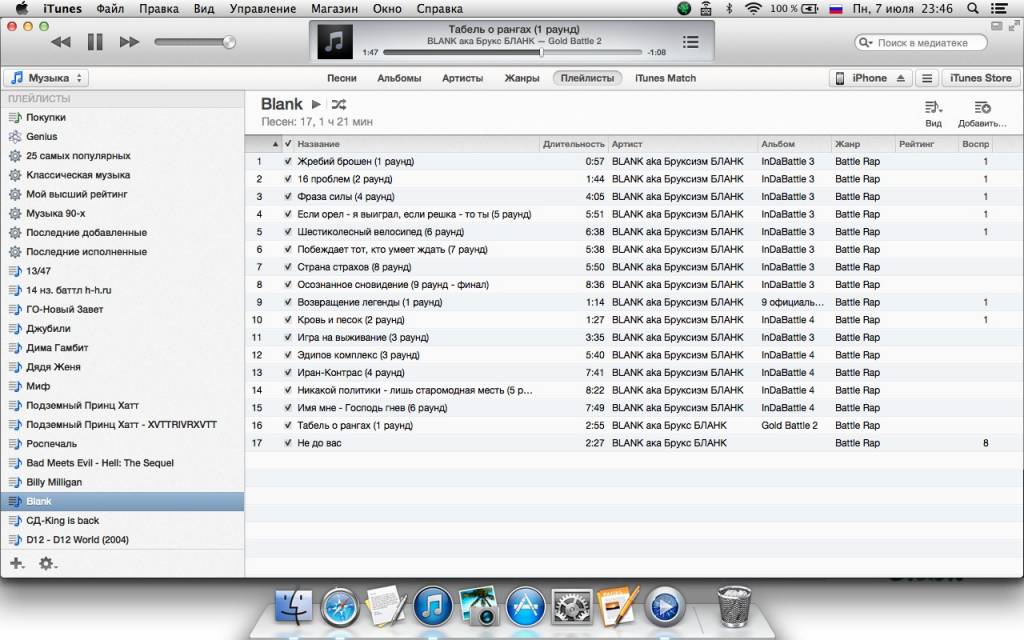
Task: Uncheck the song Иран-Контрас (4 раунд)
Action: [x=288, y=373]
